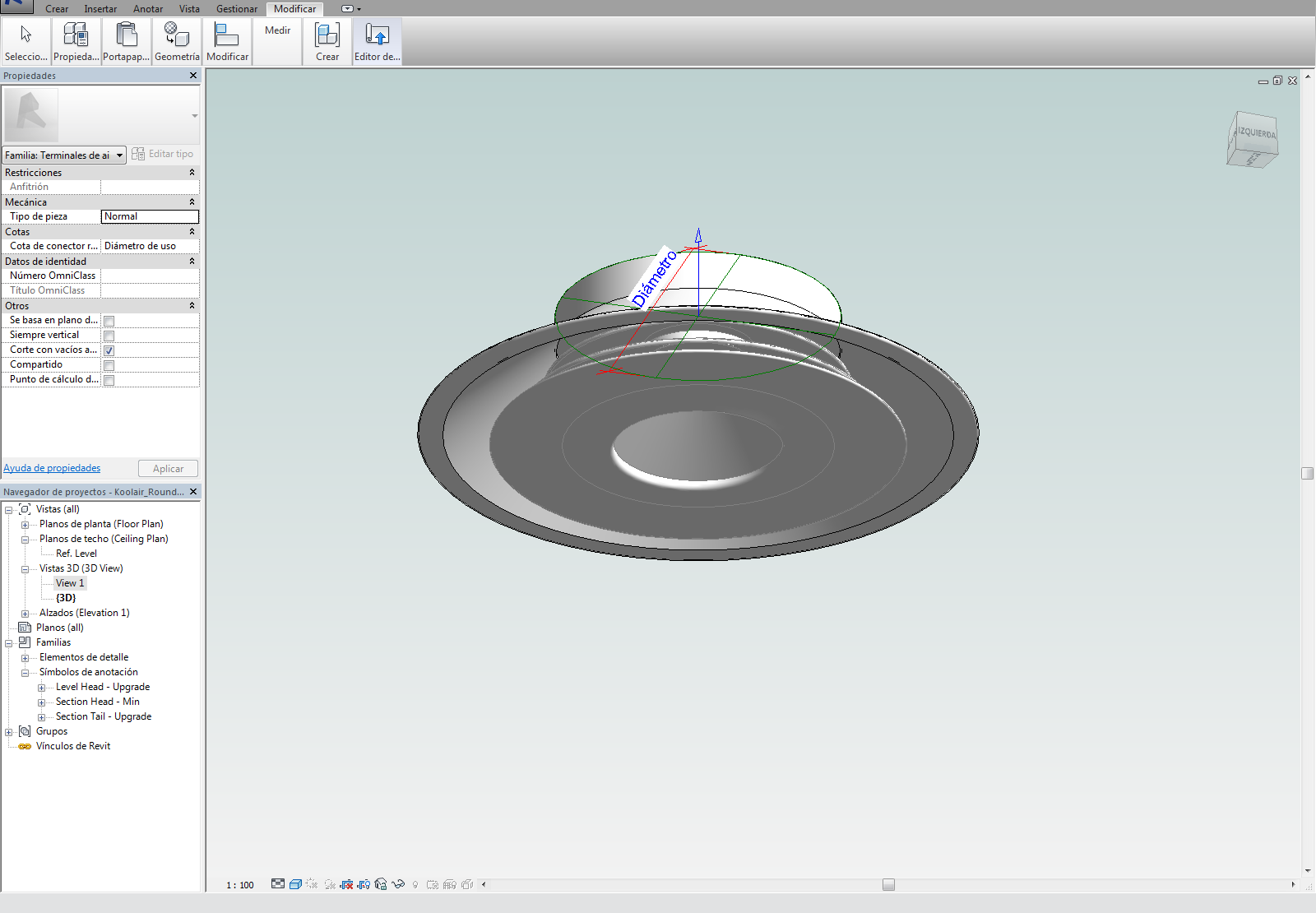Open the ribbon display options dropdown

[x=351, y=9]
